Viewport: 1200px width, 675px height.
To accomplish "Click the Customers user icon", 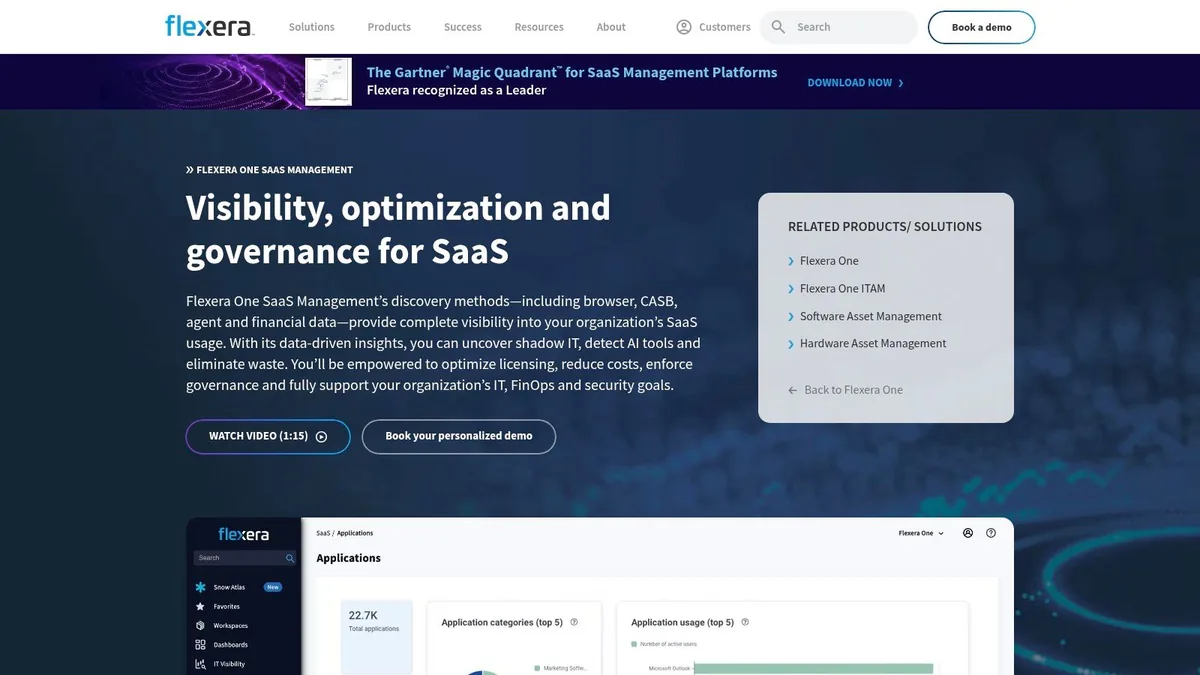I will (x=684, y=27).
